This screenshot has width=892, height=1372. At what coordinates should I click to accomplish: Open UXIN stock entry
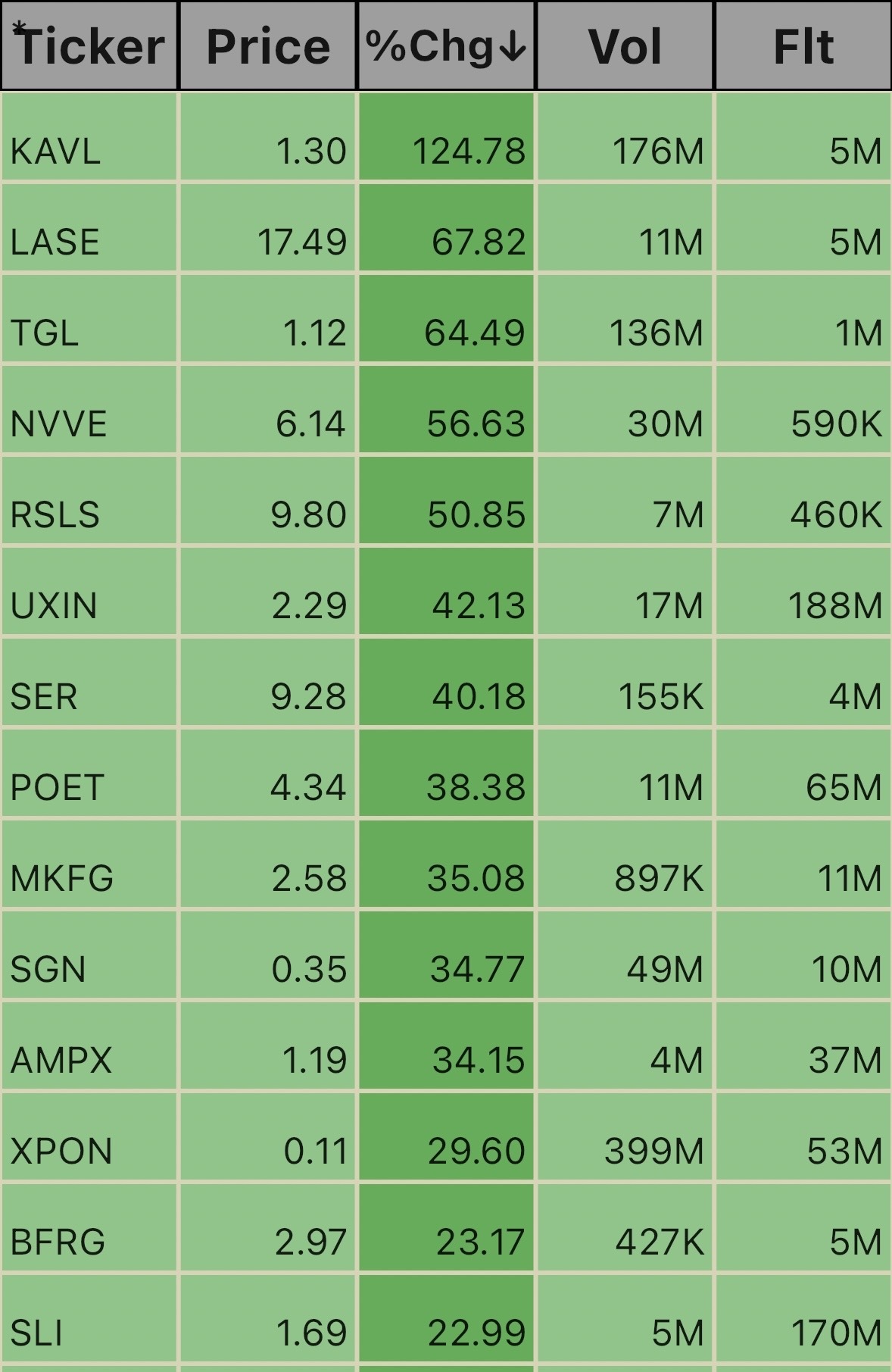(x=54, y=605)
